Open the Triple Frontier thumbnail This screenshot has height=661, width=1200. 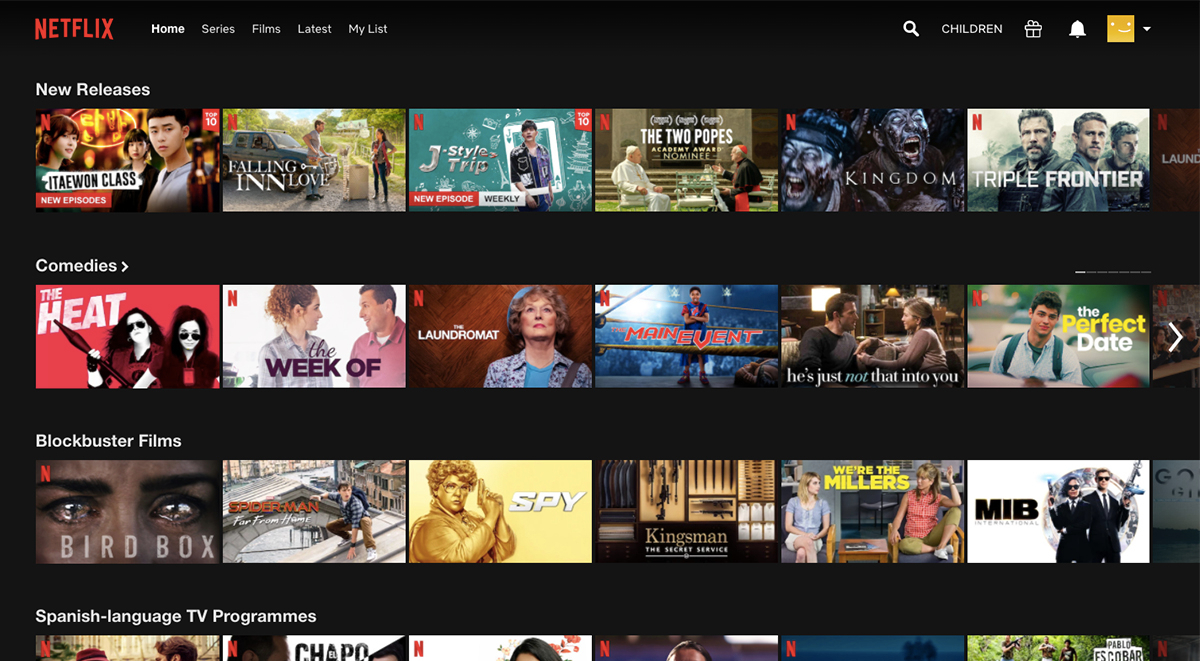pyautogui.click(x=1058, y=160)
